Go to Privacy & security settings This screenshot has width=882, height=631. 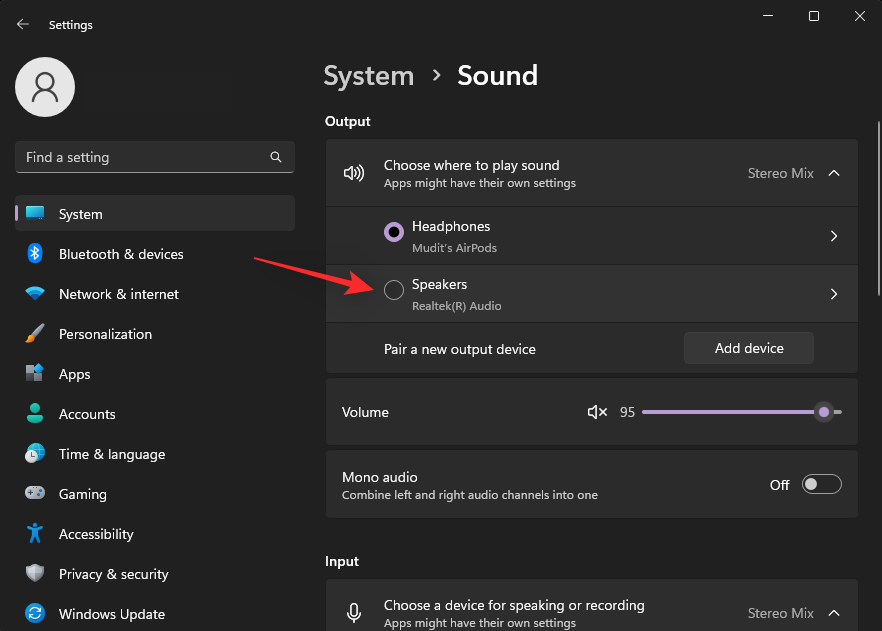(113, 574)
